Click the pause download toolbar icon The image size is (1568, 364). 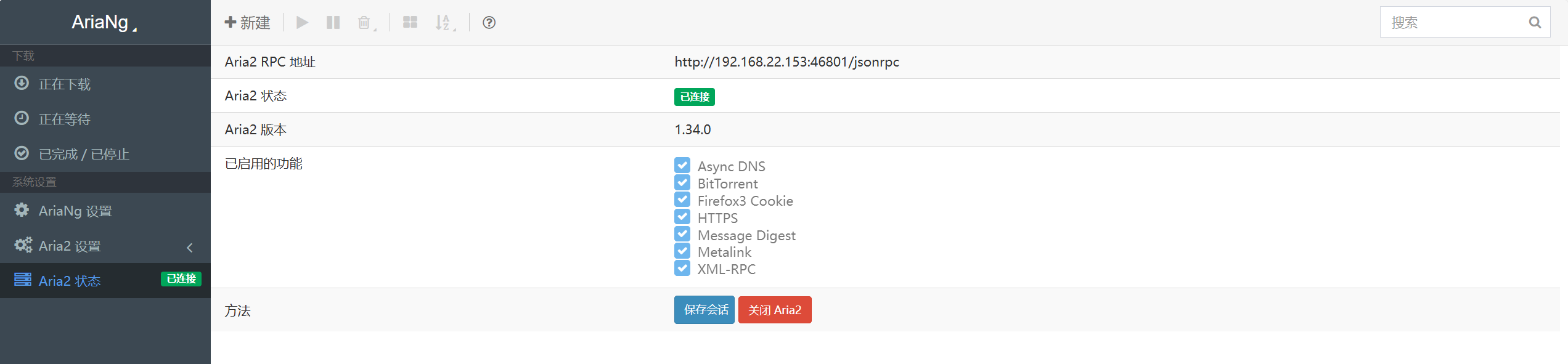[333, 23]
